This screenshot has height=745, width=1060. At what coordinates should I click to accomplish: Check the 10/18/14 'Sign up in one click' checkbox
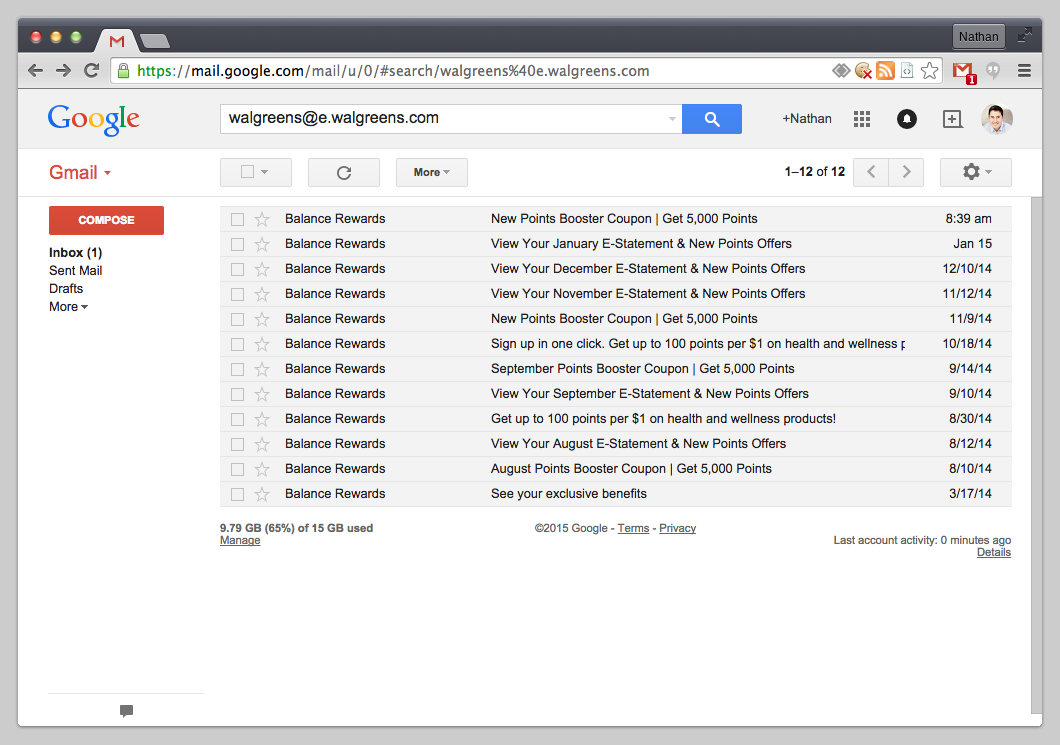click(x=237, y=344)
